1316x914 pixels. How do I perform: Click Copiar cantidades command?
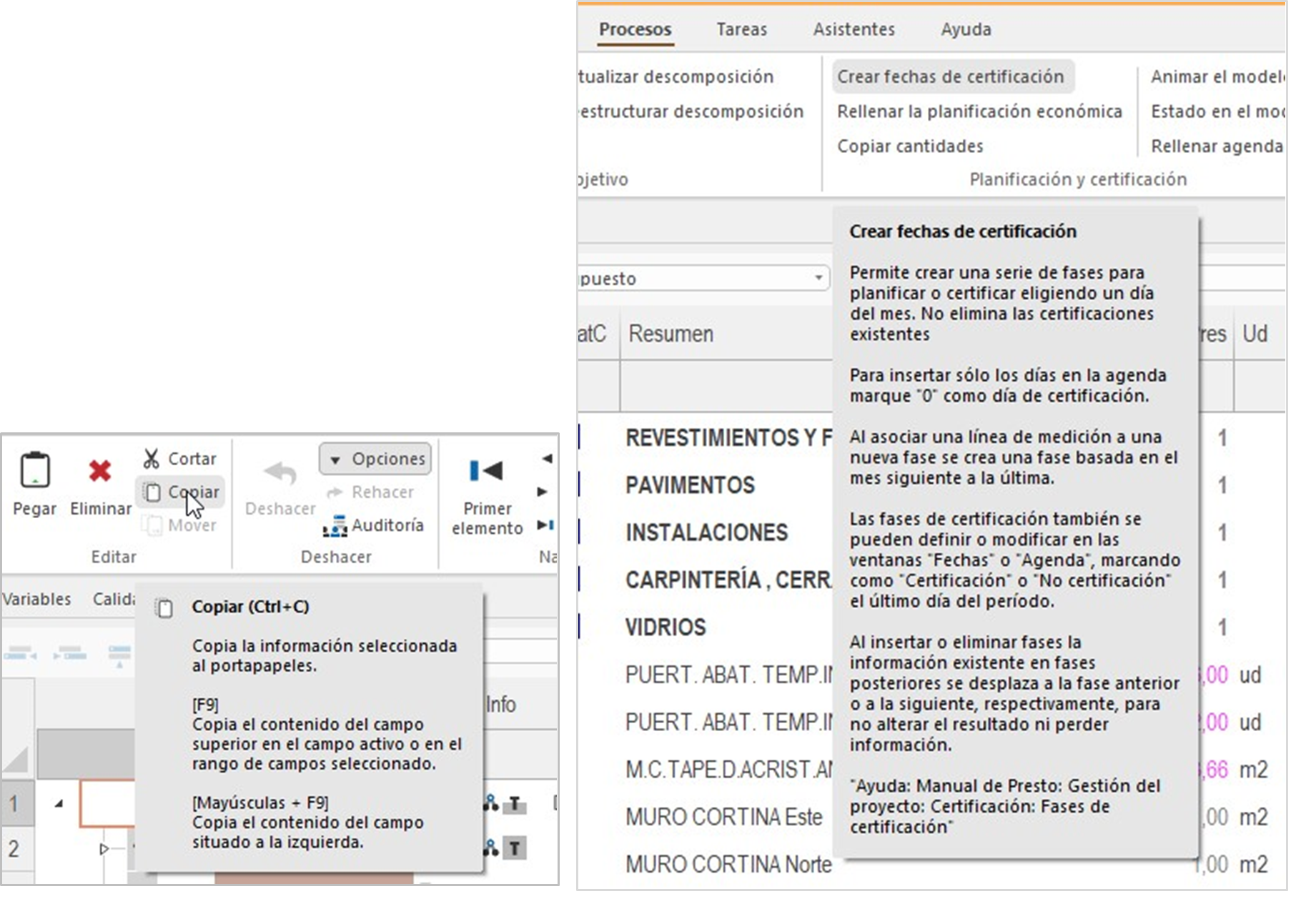tap(910, 146)
